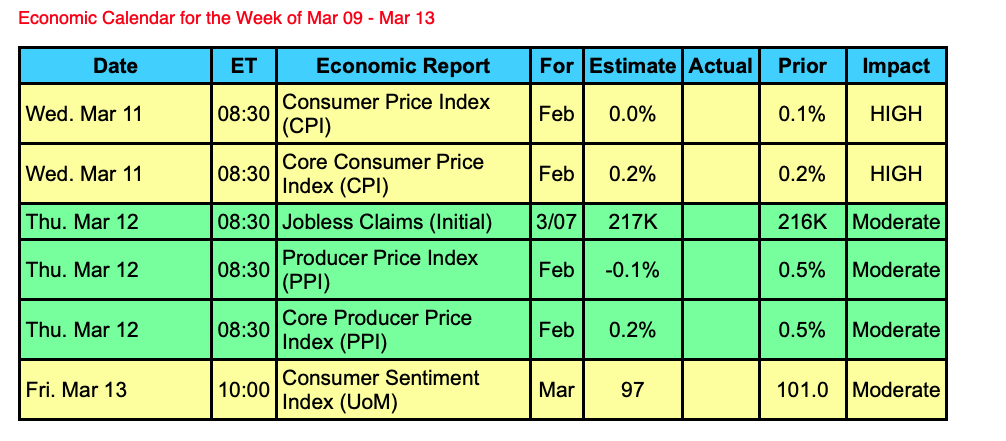Select Consumer Sentiment Index (UoM) report
1006x441 pixels.
coord(381,390)
